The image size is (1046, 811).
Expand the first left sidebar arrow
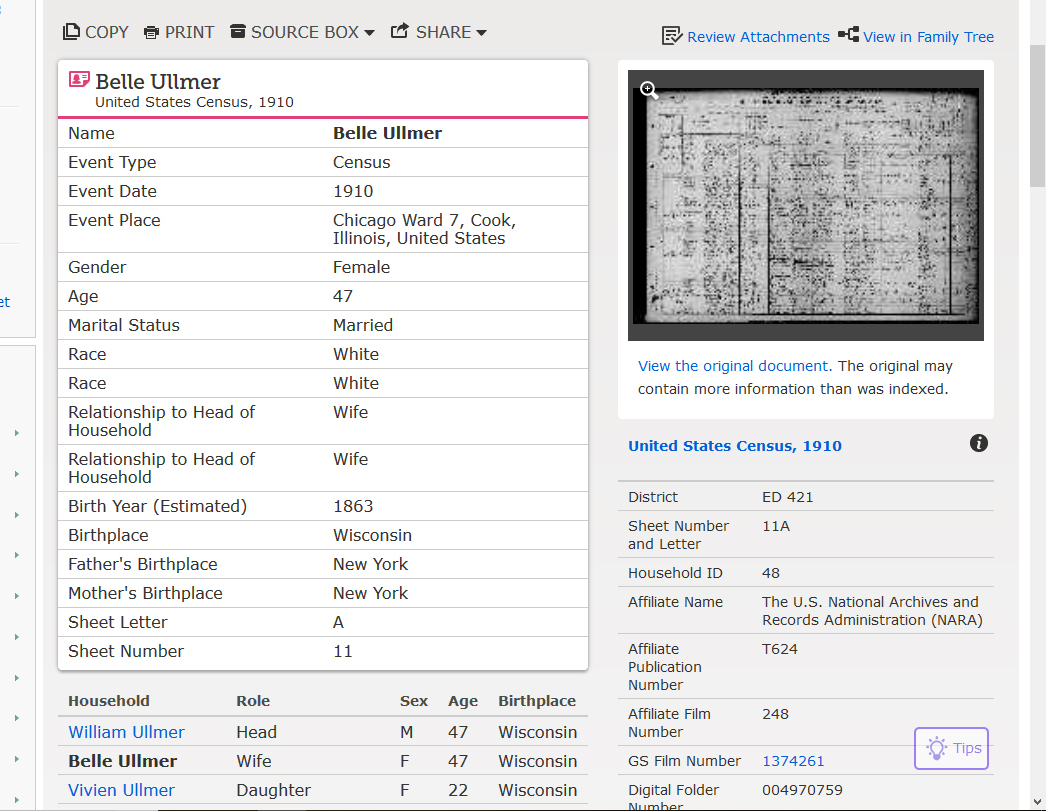[x=17, y=433]
